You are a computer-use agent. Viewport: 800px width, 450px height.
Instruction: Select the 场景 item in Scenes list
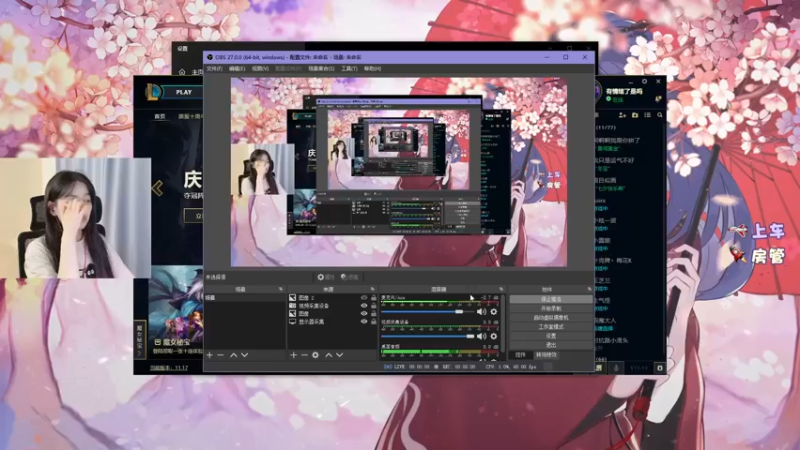244,297
